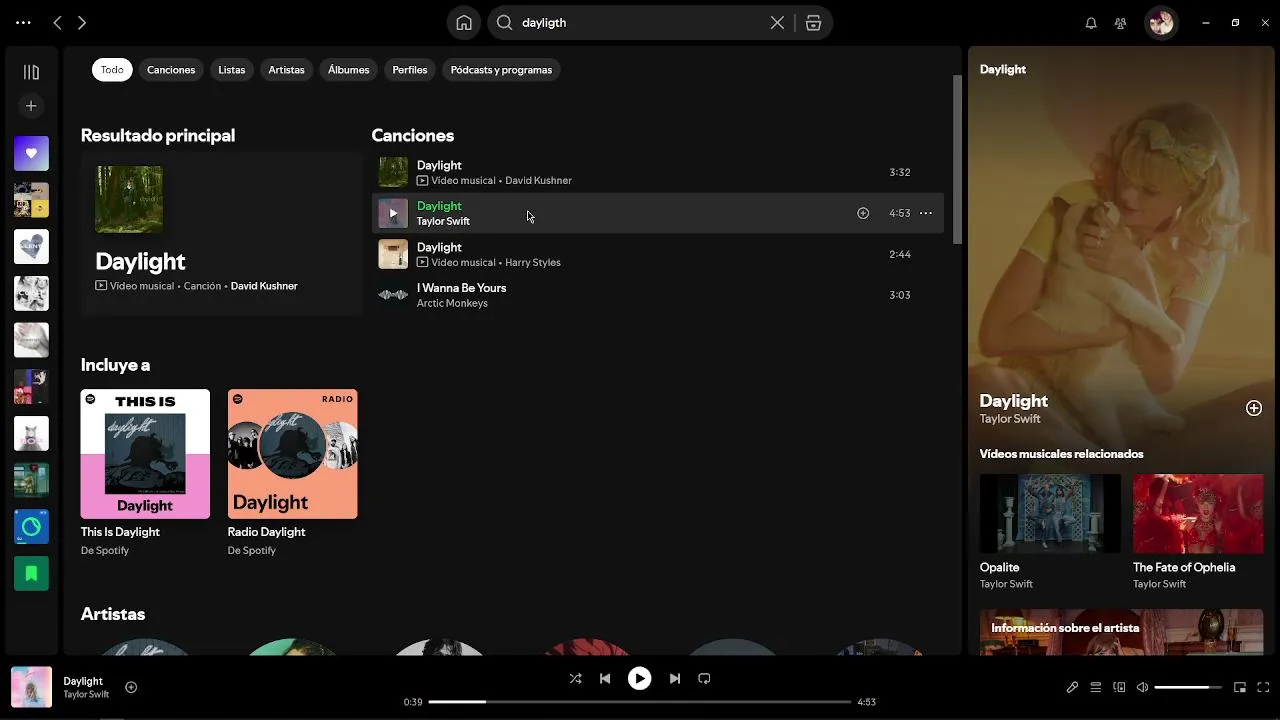Select Daylight by Harry Styles song
Image resolution: width=1280 pixels, height=720 pixels.
point(657,254)
